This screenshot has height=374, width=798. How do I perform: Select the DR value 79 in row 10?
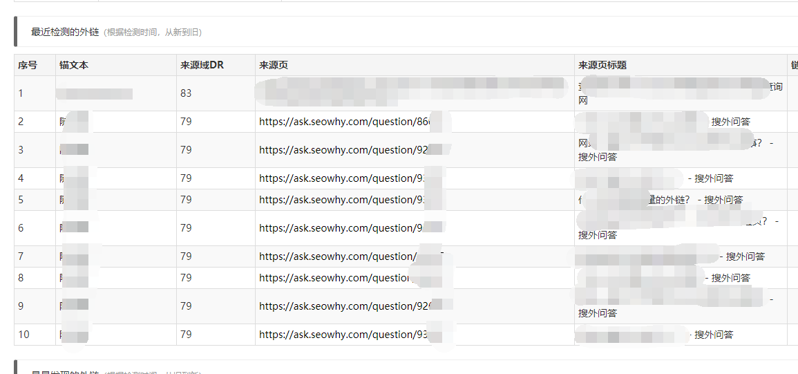coord(186,335)
